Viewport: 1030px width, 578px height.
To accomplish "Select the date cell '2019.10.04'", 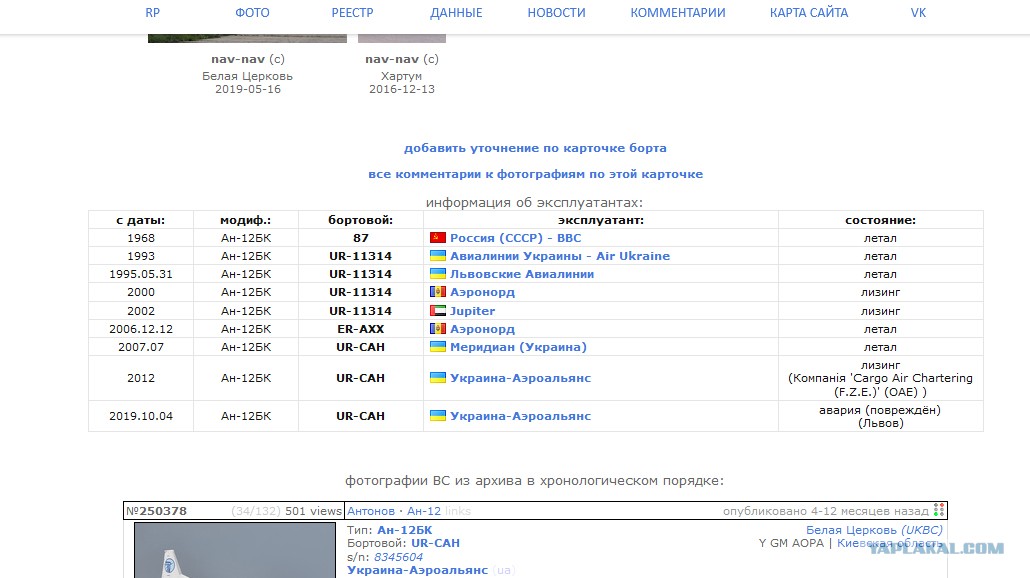I will 141,416.
